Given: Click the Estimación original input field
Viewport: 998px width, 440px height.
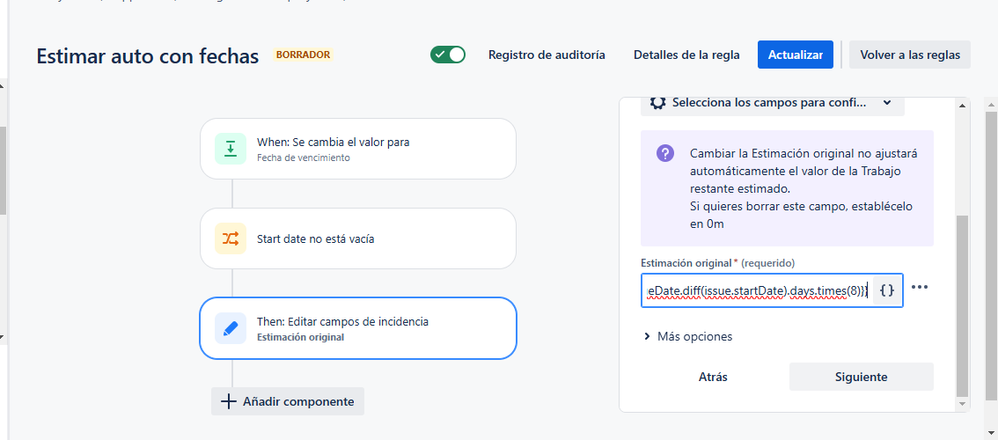Looking at the screenshot, I should [x=755, y=290].
